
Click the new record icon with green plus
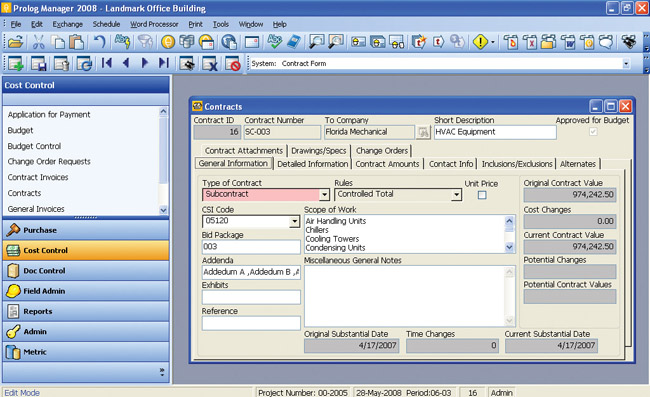[16, 63]
